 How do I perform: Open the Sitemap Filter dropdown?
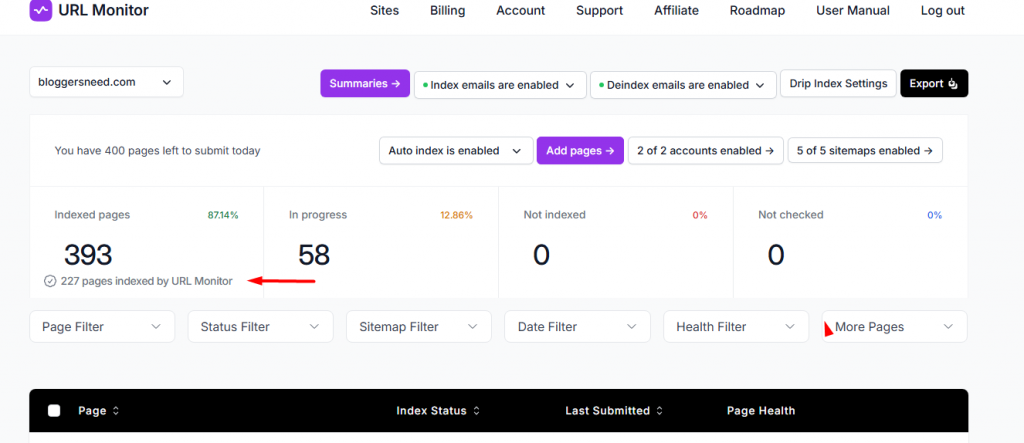pos(419,327)
